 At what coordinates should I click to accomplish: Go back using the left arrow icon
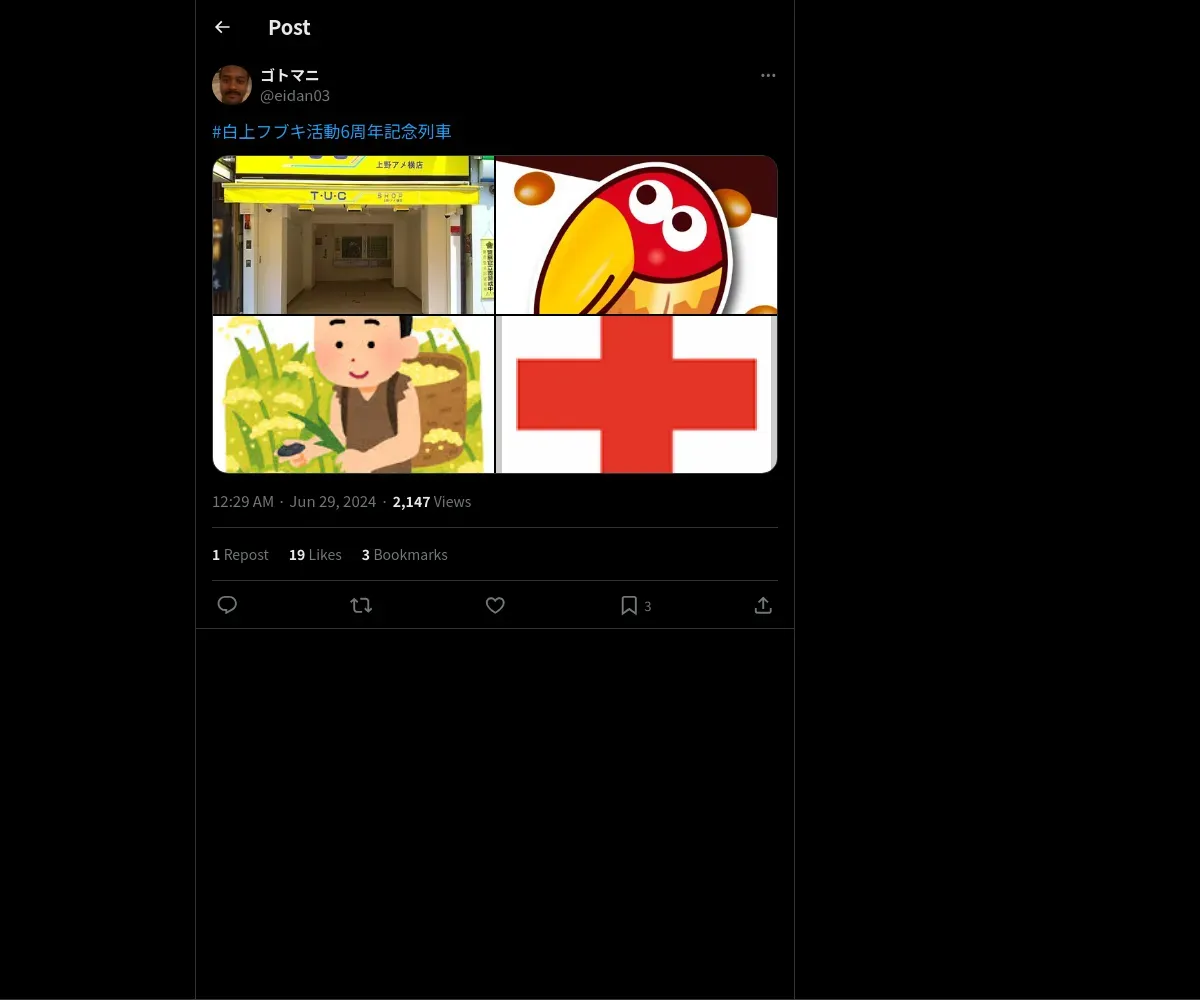222,27
